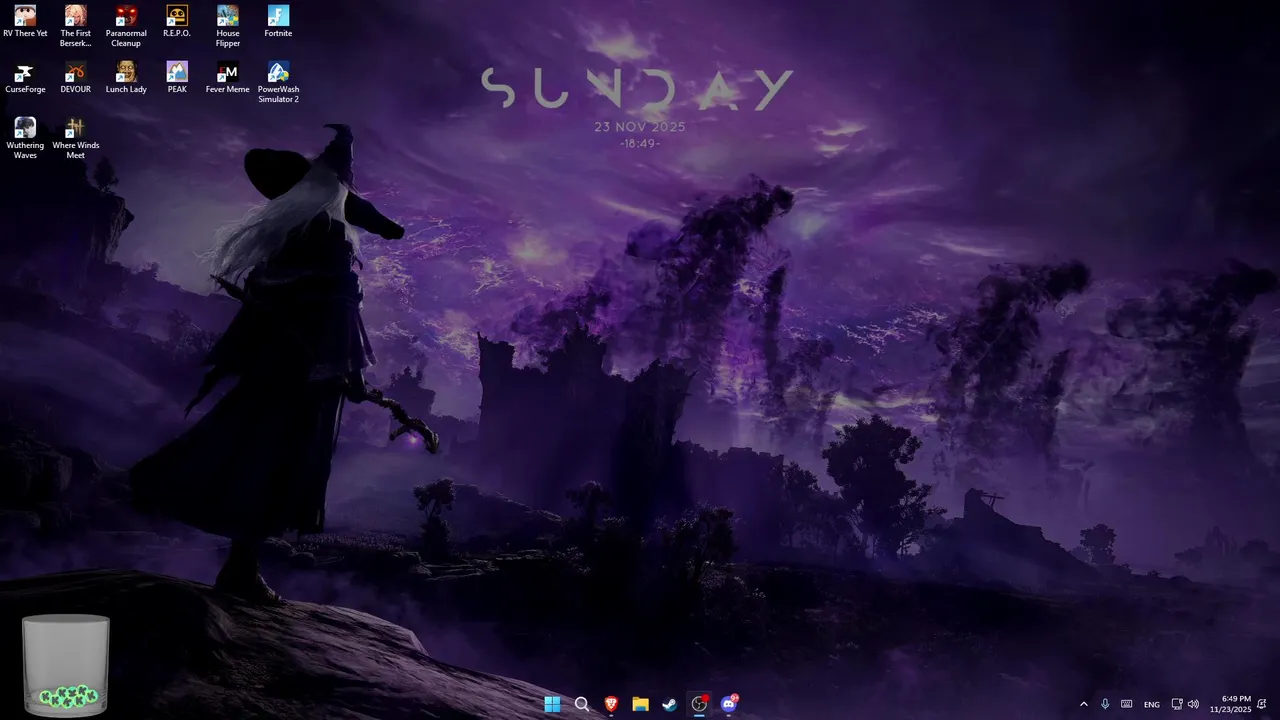Select PowerWash Simulator 2 icon
The image size is (1280, 720).
[x=278, y=82]
